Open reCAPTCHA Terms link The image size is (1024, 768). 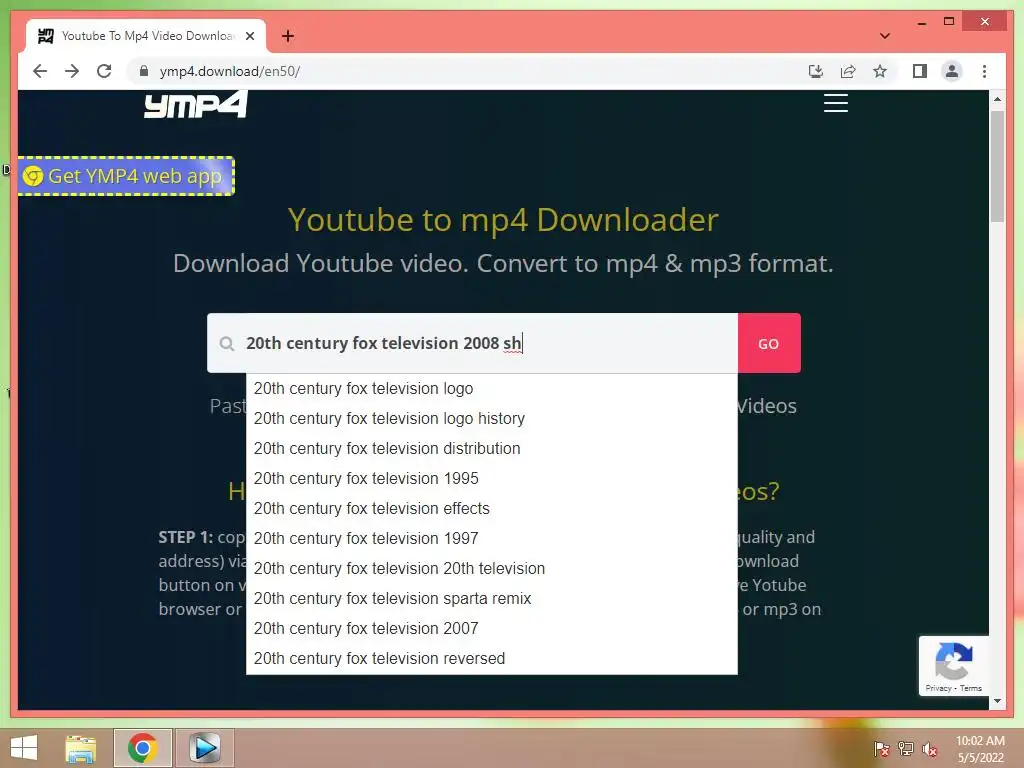(970, 688)
